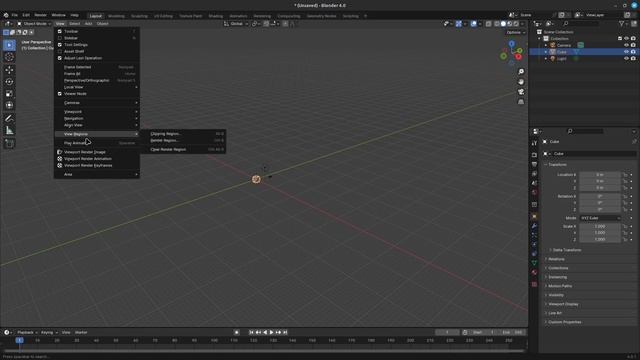Click Frame Selected in View menu

click(x=97, y=67)
